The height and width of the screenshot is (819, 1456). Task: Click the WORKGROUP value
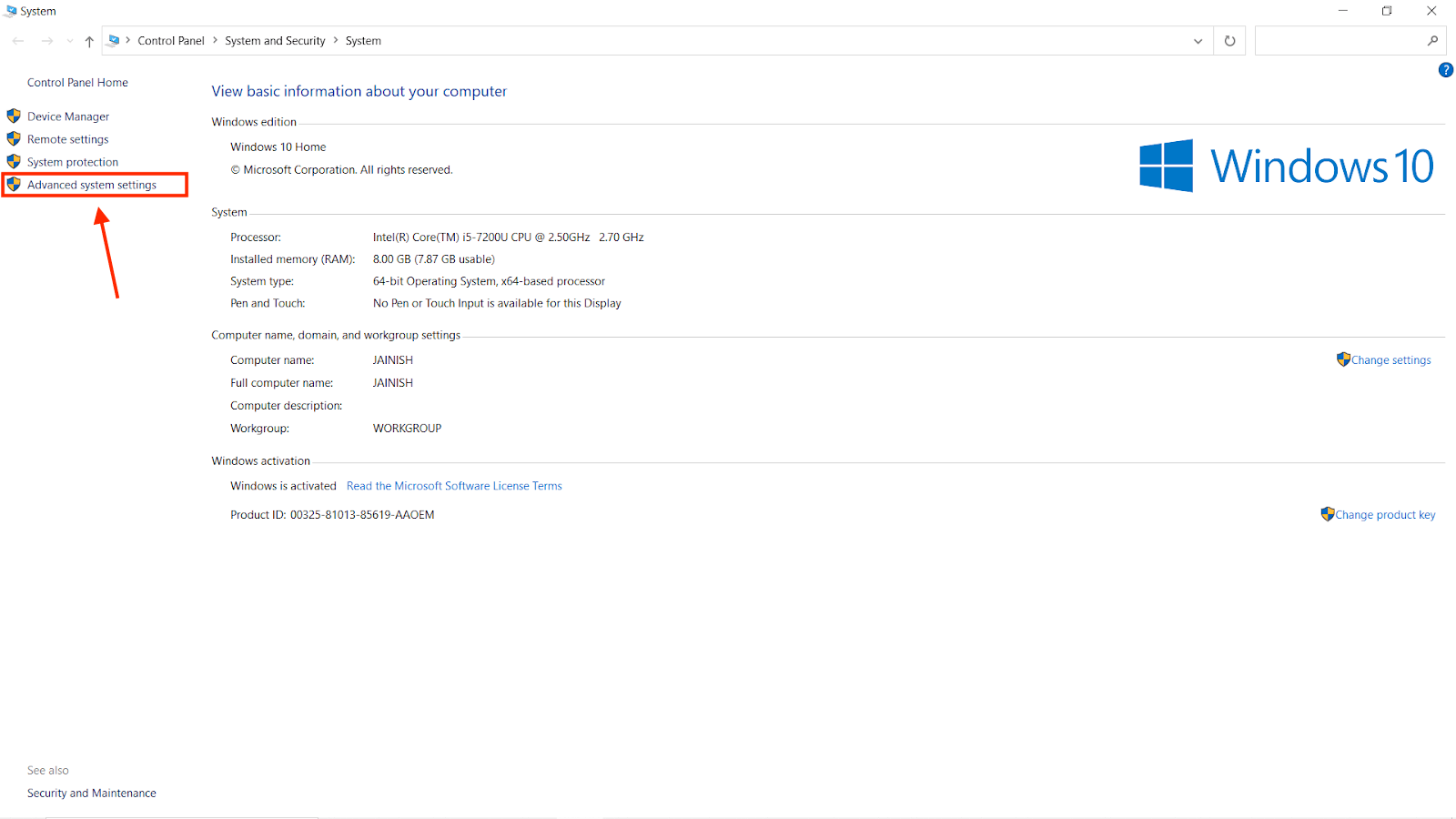(407, 429)
